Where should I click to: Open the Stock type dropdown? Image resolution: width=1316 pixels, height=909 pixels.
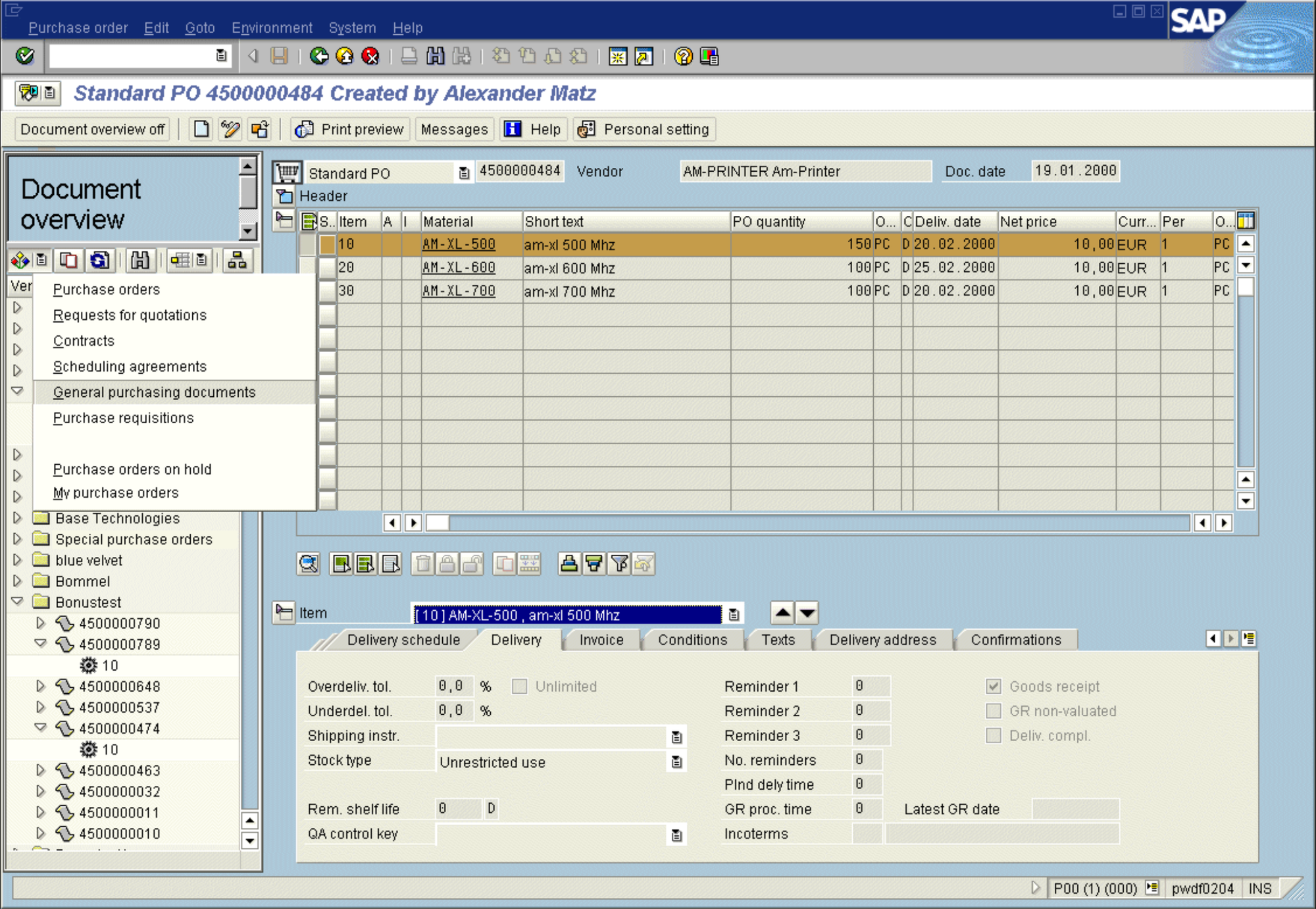[x=676, y=762]
